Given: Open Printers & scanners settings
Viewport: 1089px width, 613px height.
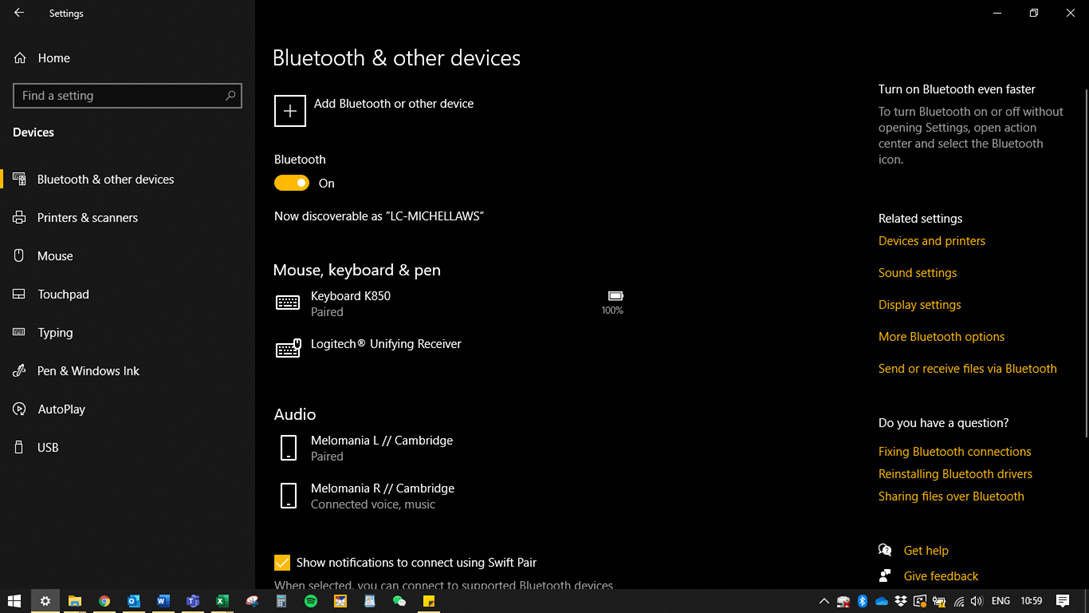Looking at the screenshot, I should pyautogui.click(x=87, y=218).
